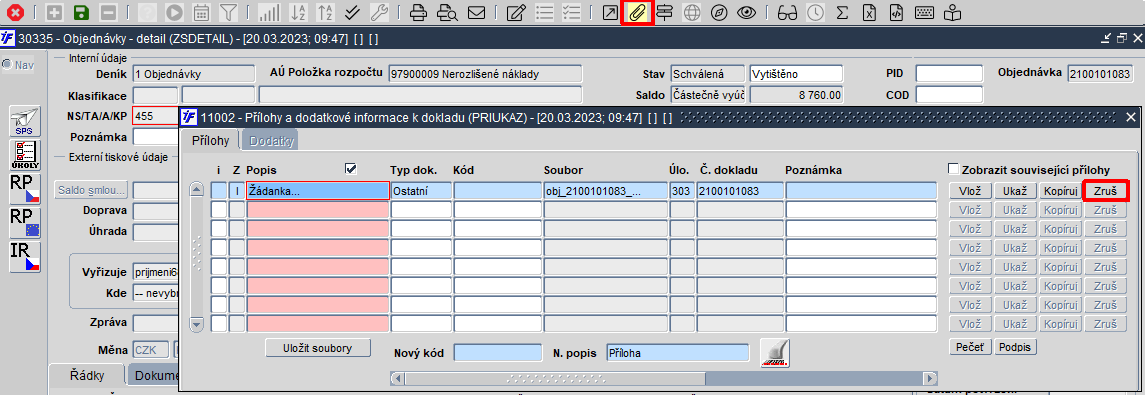The image size is (1145, 395).
Task: Click the Uložit soubory button
Action: (318, 348)
